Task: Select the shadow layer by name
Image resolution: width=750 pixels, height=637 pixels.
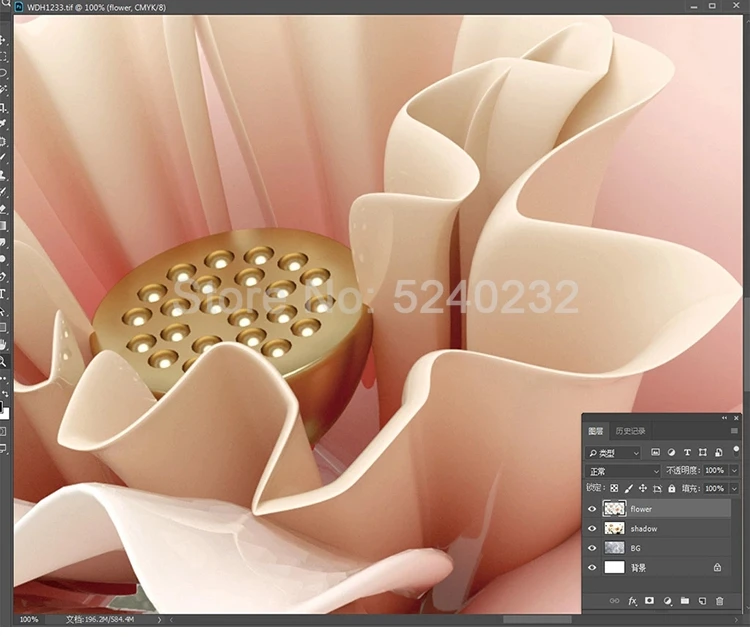Action: [644, 528]
